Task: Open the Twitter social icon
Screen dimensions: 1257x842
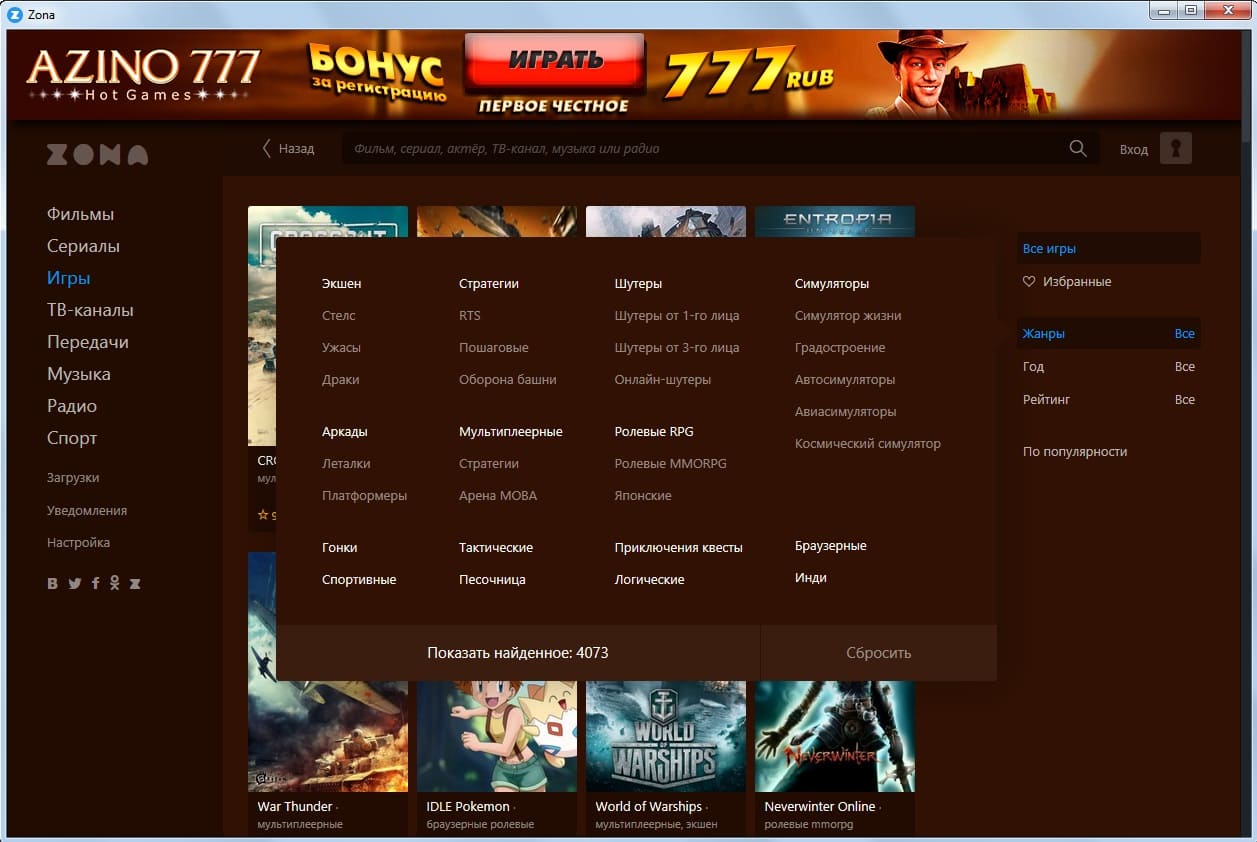Action: point(74,583)
